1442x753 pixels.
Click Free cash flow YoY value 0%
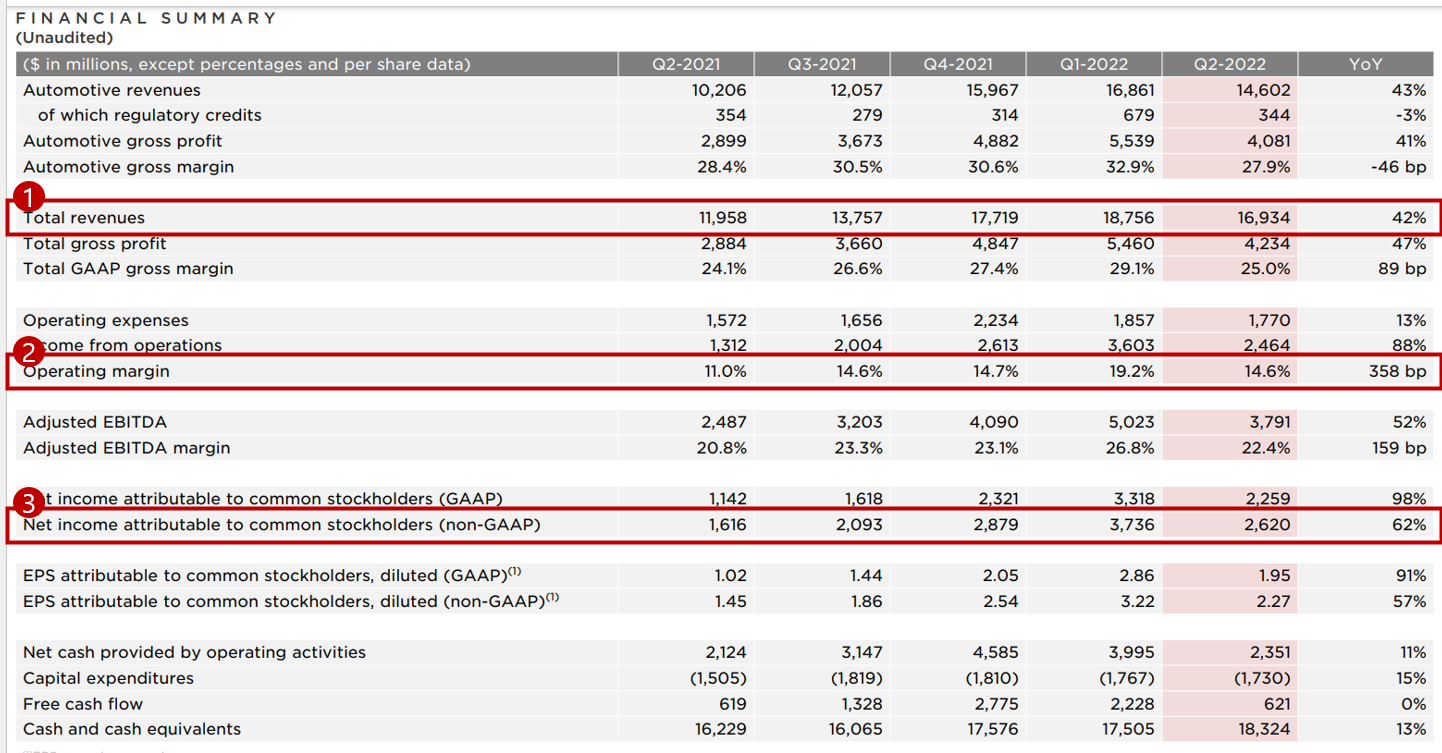(x=1412, y=704)
